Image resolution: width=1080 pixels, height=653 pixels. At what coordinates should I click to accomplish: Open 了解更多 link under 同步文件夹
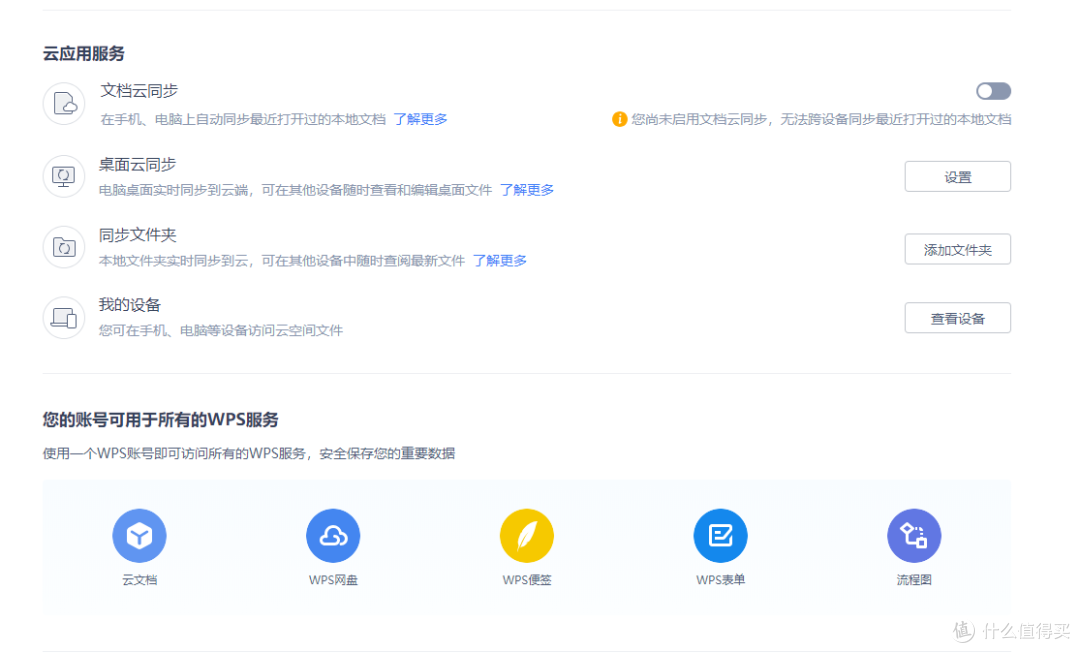point(500,260)
